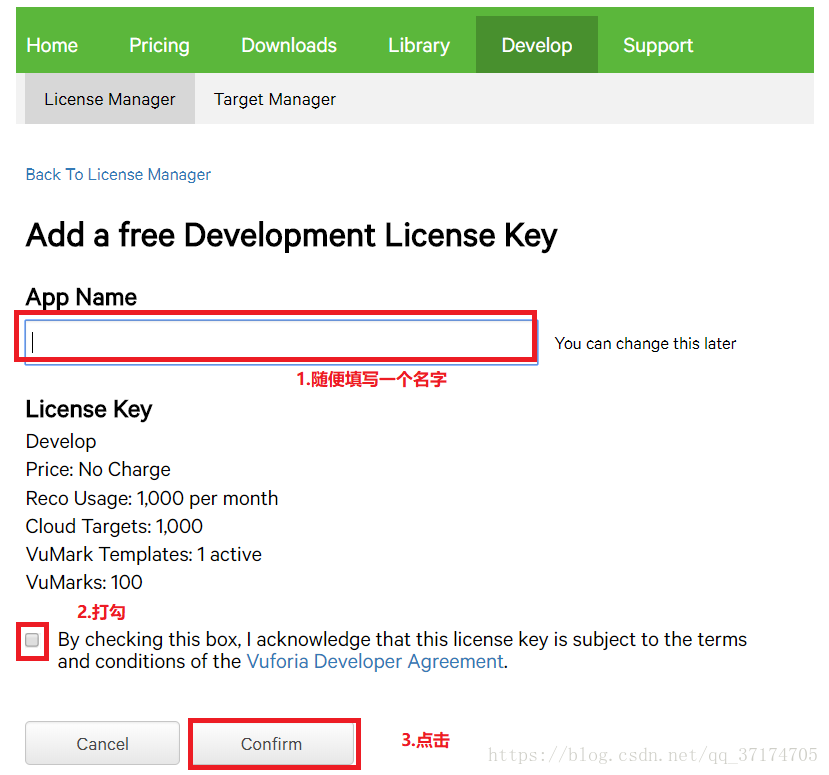
Task: Select Library in the navigation bar
Action: pyautogui.click(x=419, y=45)
